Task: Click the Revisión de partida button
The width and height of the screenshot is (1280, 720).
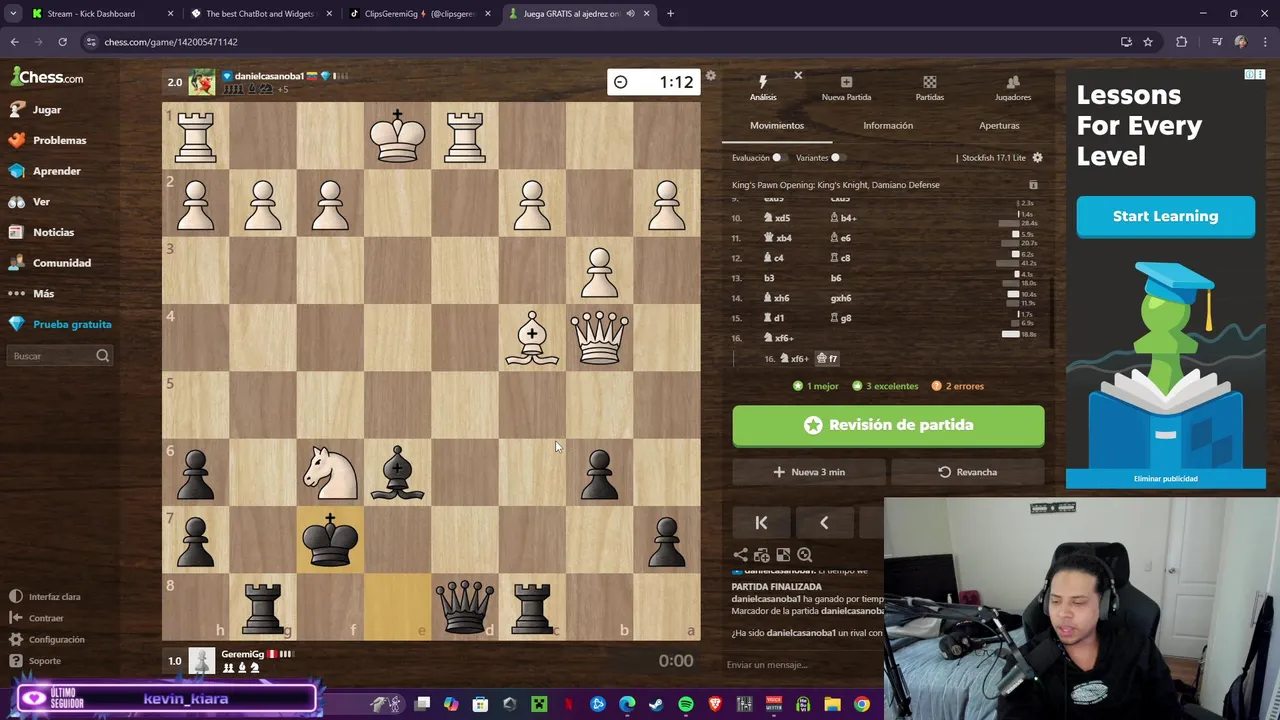Action: [x=888, y=425]
